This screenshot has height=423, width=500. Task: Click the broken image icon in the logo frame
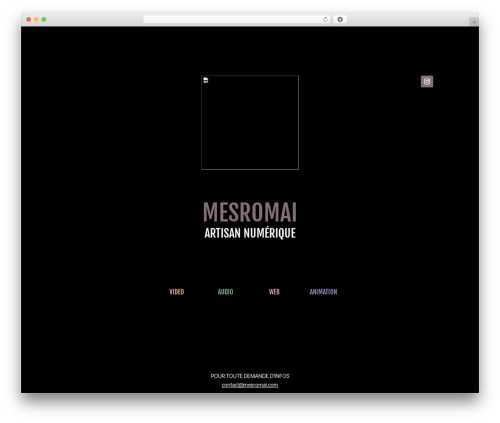tap(206, 80)
